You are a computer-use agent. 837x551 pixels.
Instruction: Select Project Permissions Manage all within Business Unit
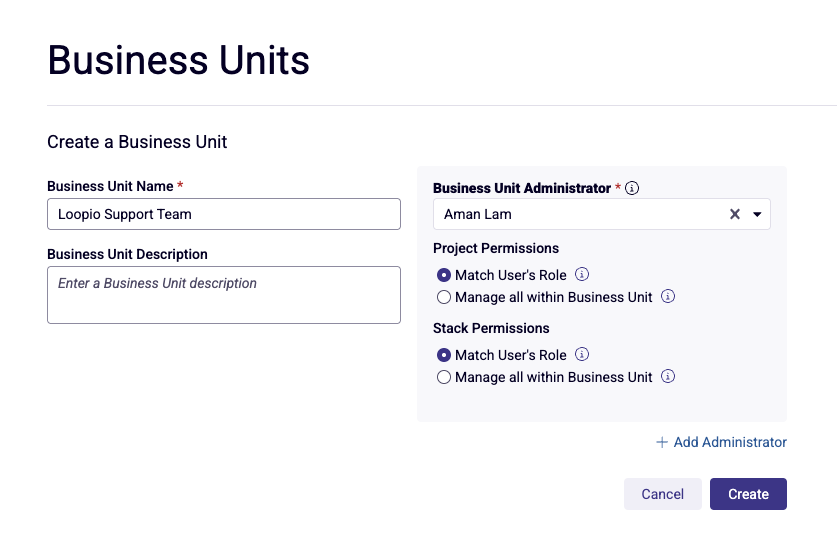pyautogui.click(x=444, y=297)
